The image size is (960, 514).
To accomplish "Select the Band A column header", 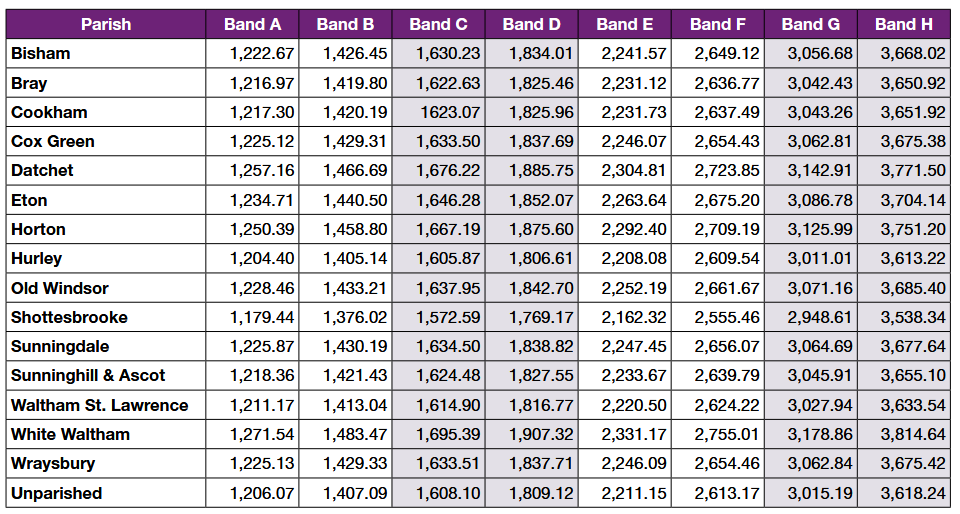I will [252, 24].
